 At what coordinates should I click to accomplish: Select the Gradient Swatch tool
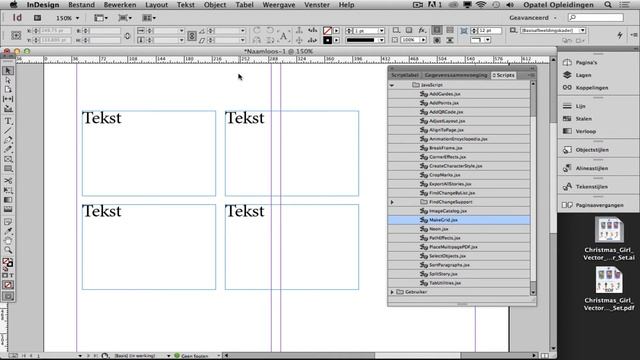(x=8, y=200)
